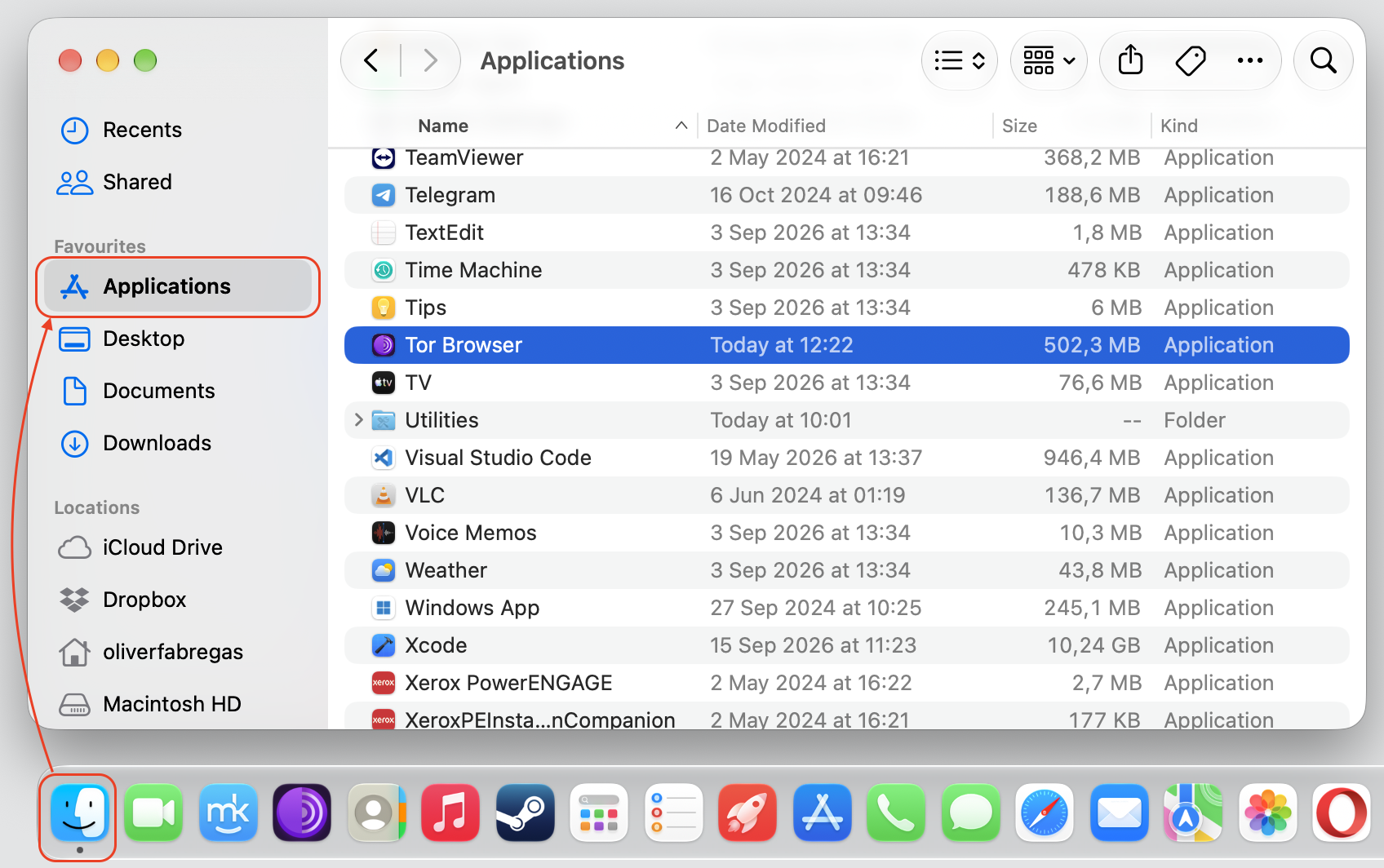Launch the App Store from the Dock

pyautogui.click(x=823, y=813)
